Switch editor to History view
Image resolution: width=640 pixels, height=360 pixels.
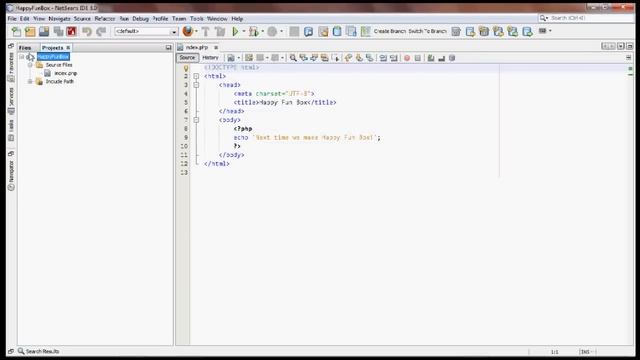(210, 58)
